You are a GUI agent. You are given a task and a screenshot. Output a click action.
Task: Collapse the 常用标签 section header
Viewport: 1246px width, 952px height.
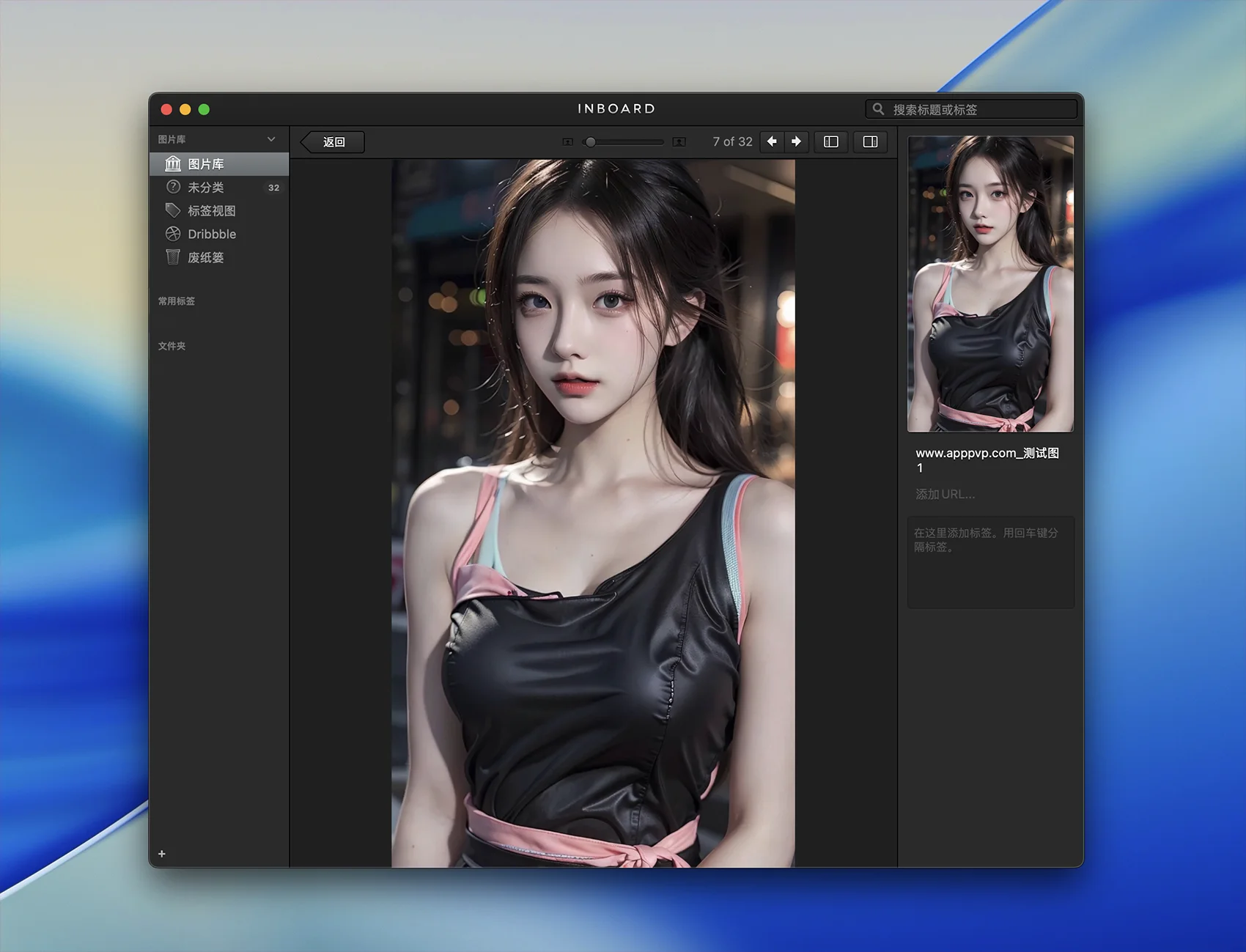(177, 301)
